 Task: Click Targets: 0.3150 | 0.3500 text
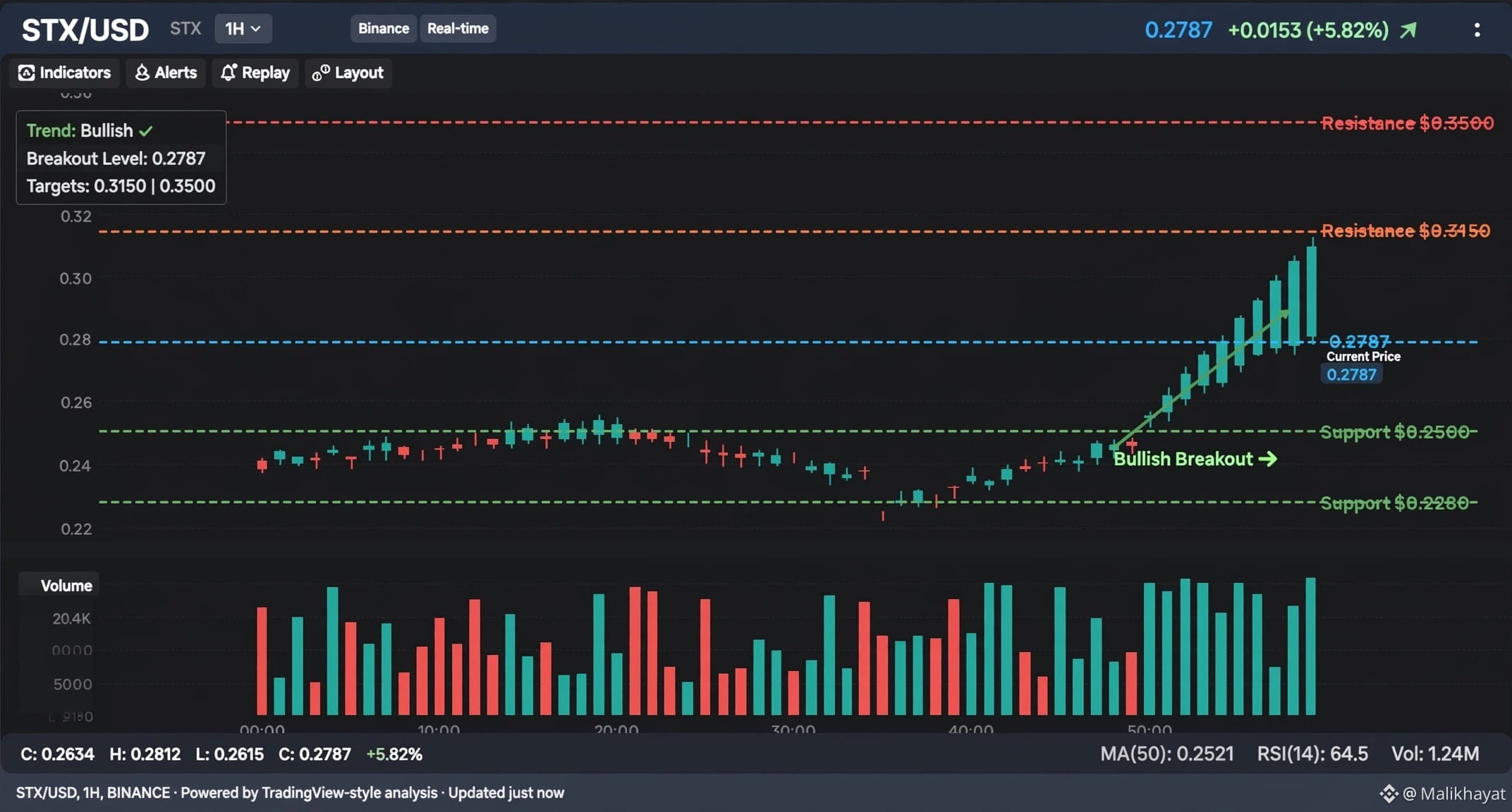coord(121,186)
